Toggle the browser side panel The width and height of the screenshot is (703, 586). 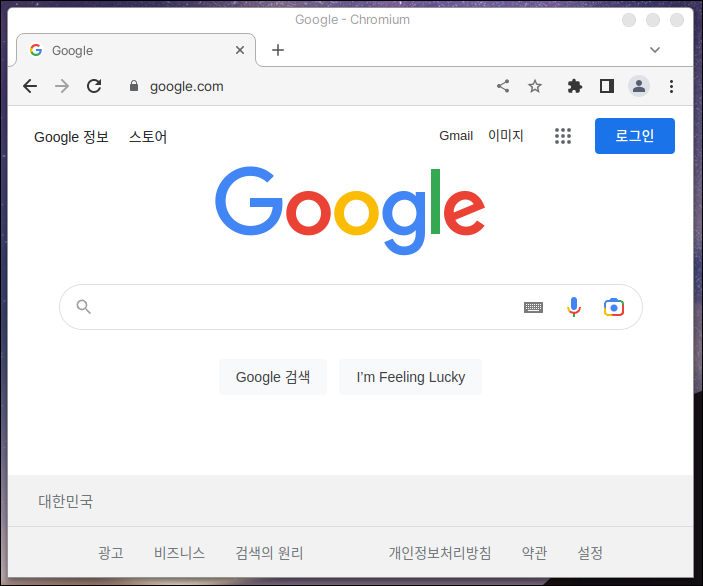pyautogui.click(x=606, y=86)
